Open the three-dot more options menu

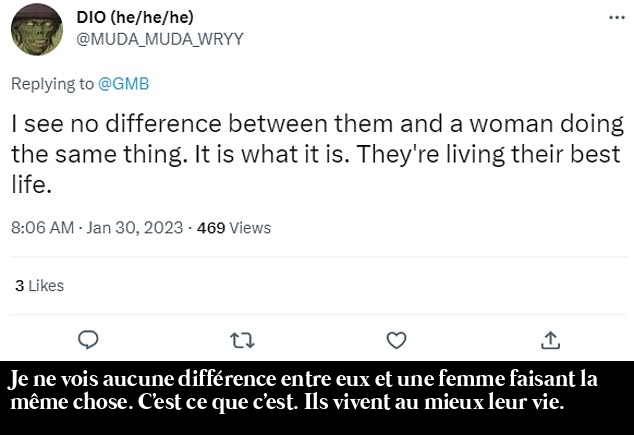tap(617, 19)
